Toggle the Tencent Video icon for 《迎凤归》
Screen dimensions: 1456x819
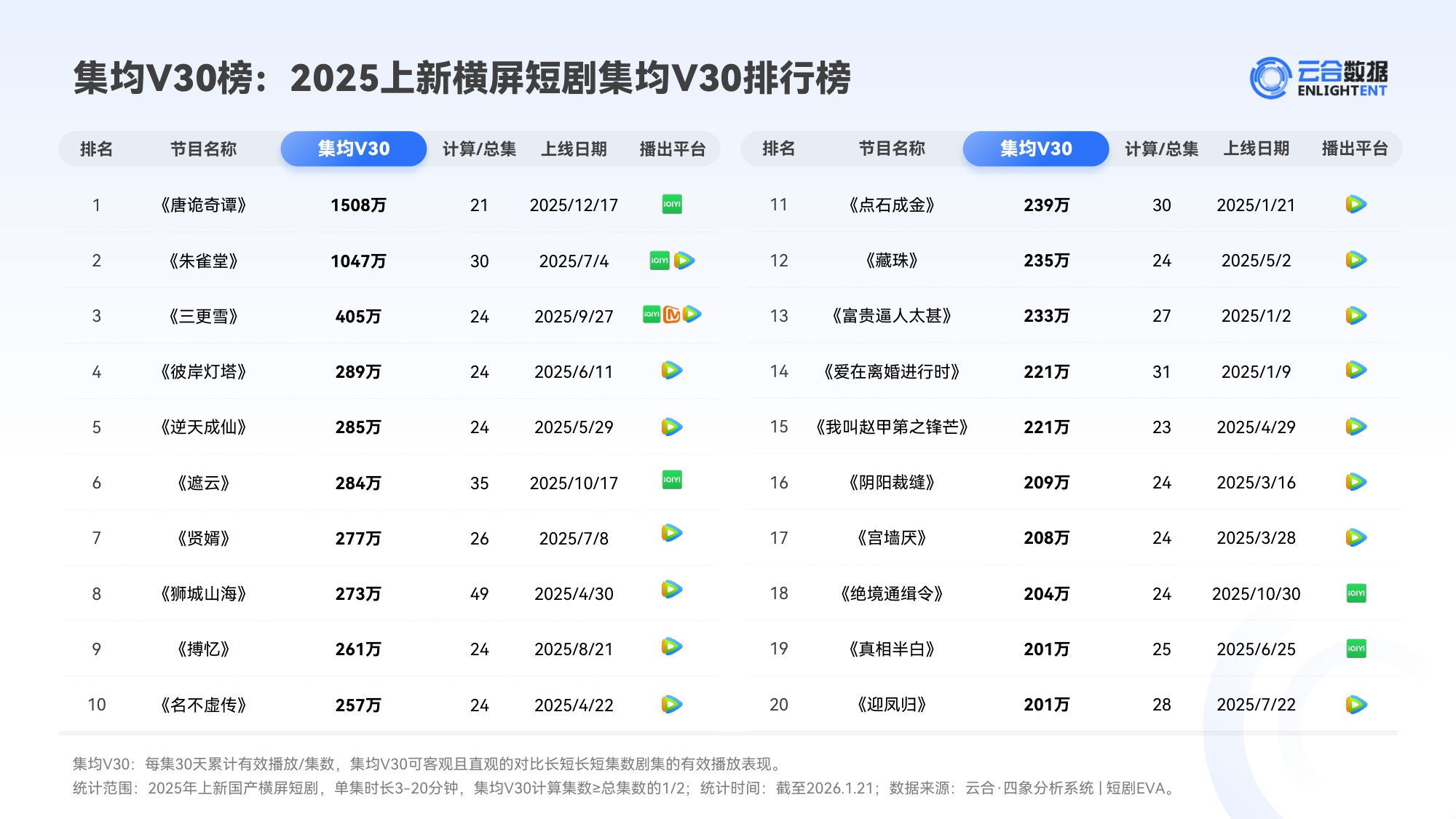click(1358, 704)
